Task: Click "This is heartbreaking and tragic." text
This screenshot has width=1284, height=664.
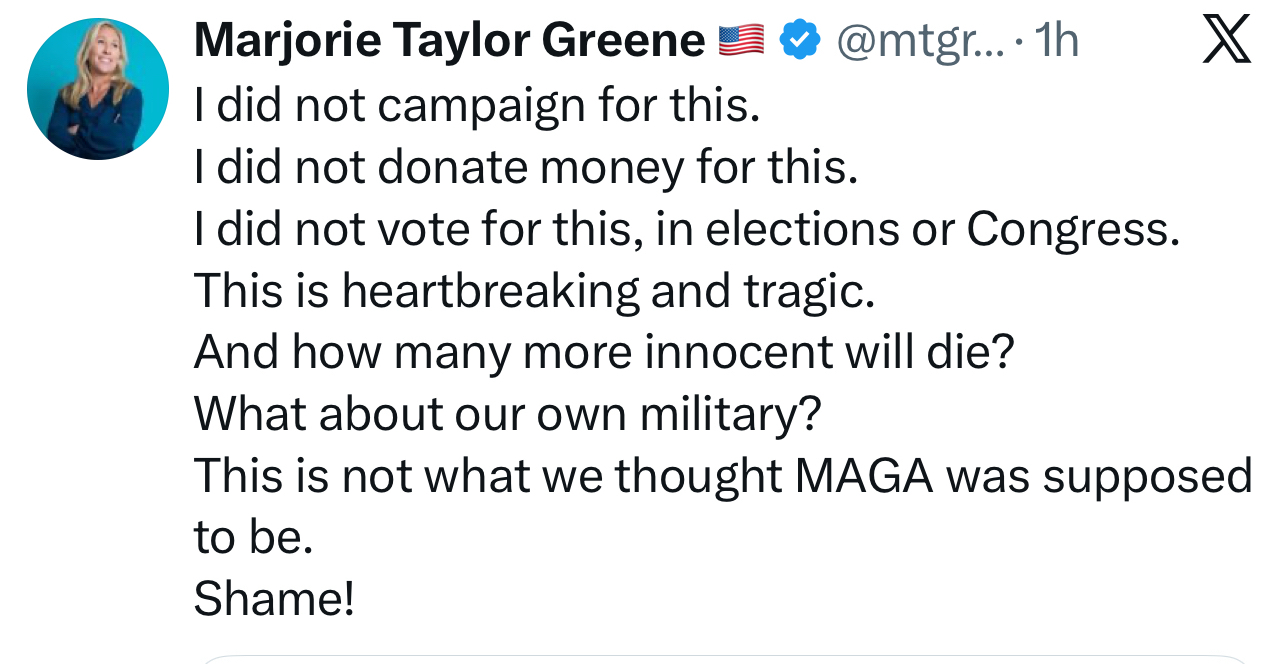Action: (534, 291)
